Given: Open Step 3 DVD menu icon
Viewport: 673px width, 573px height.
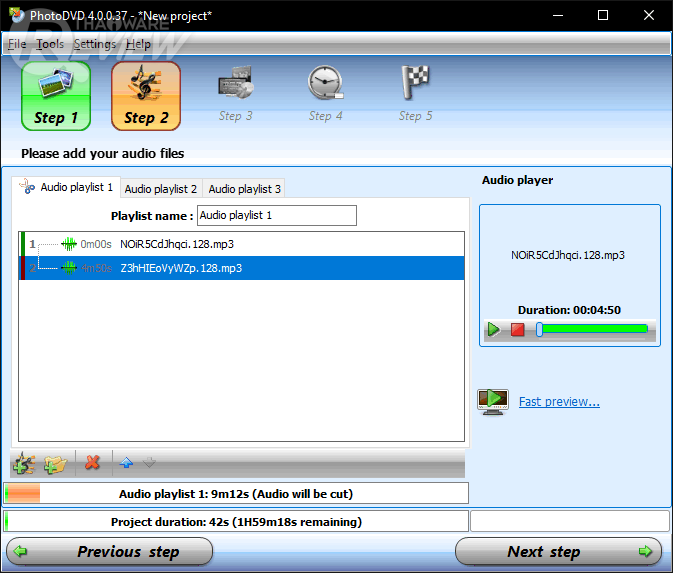Looking at the screenshot, I should (236, 82).
